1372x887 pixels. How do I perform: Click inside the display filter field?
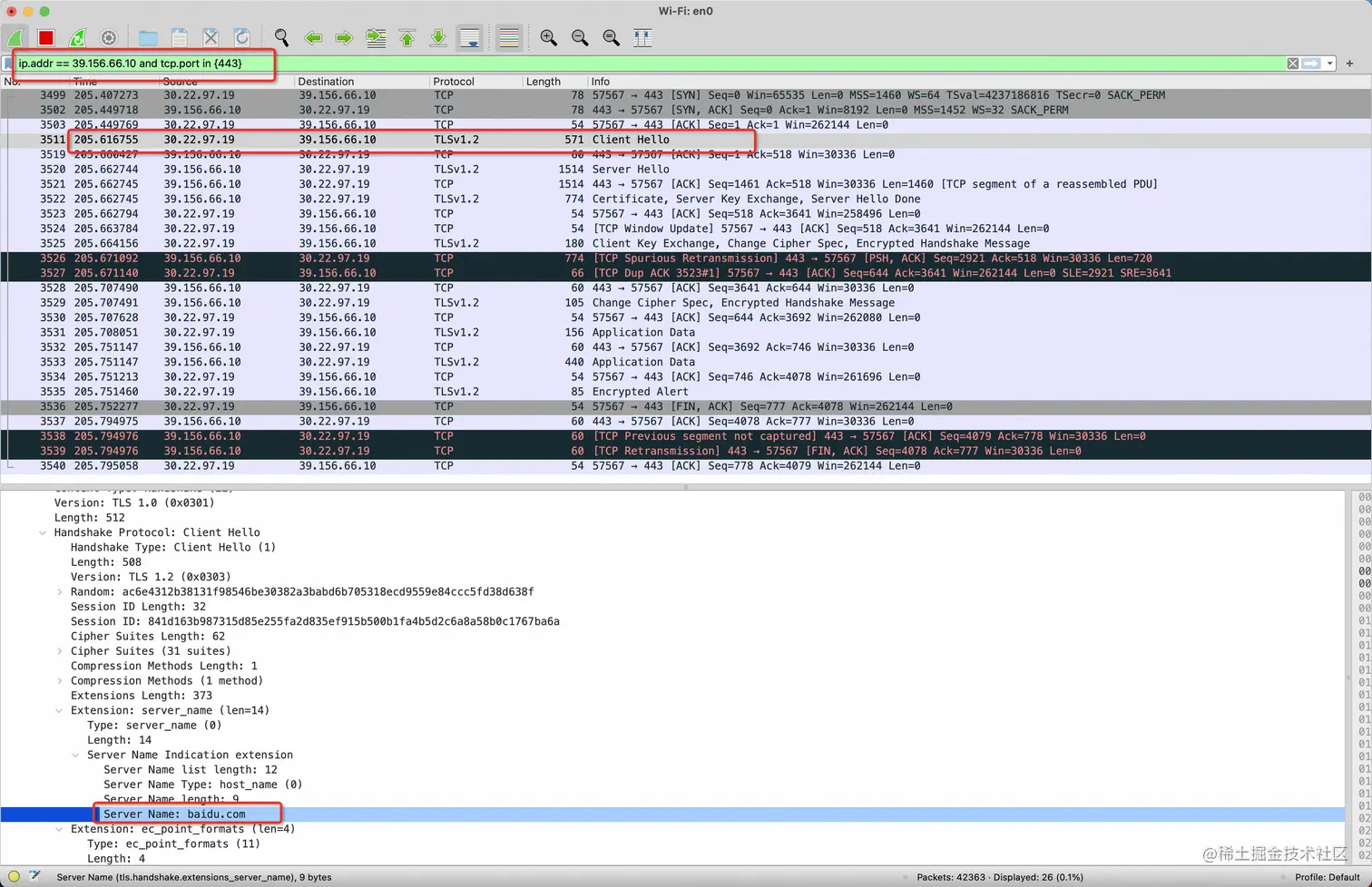click(650, 63)
